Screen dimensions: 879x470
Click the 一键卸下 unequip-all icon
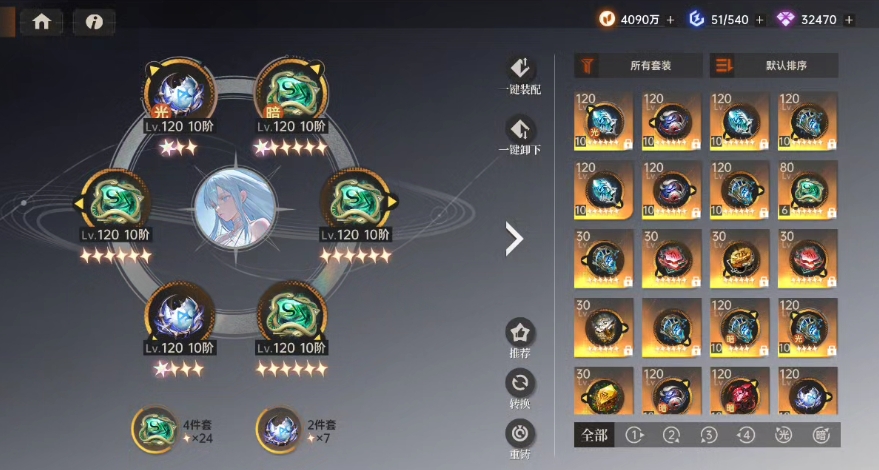coord(520,130)
